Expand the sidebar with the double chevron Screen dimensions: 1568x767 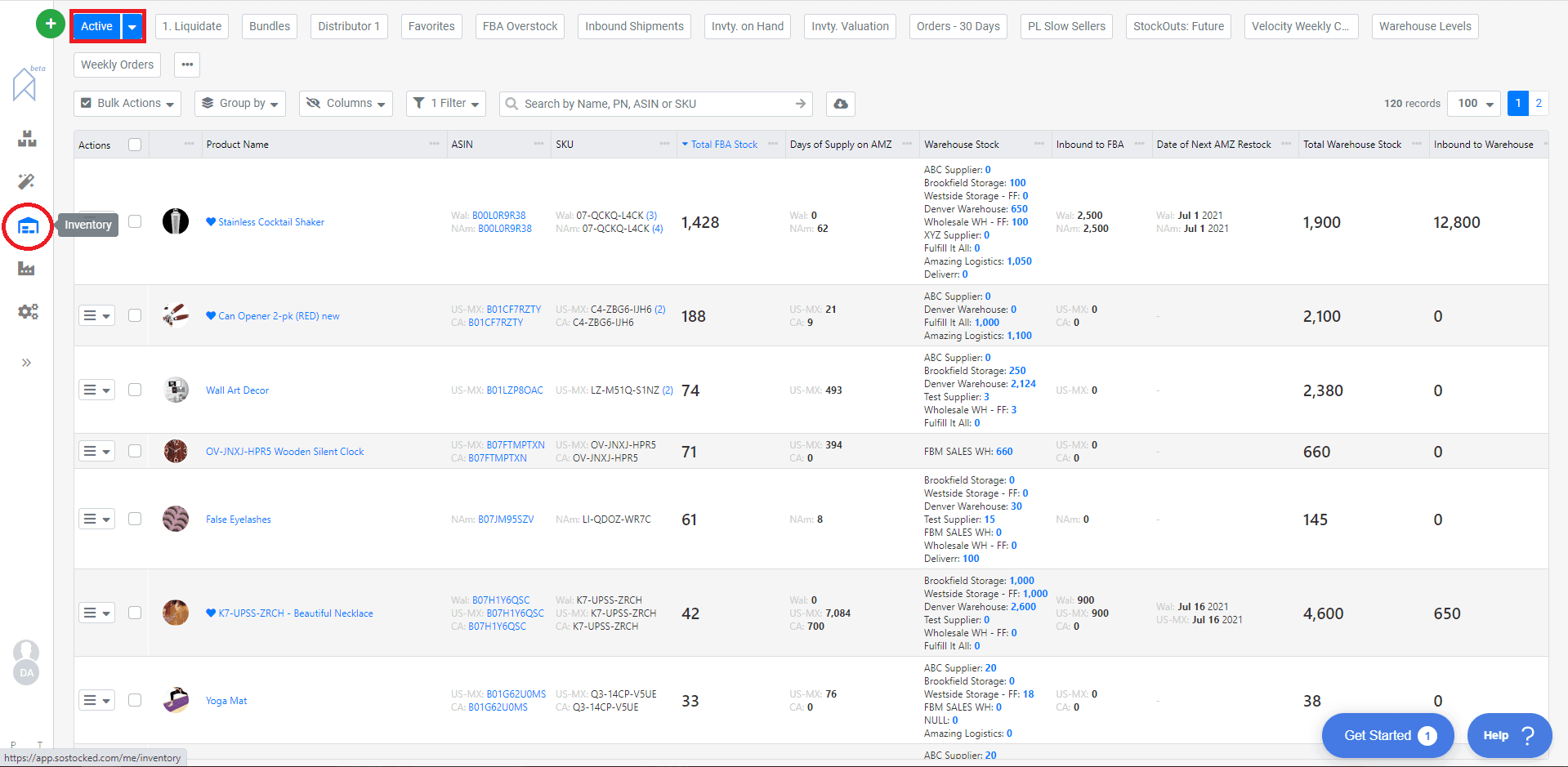26,363
